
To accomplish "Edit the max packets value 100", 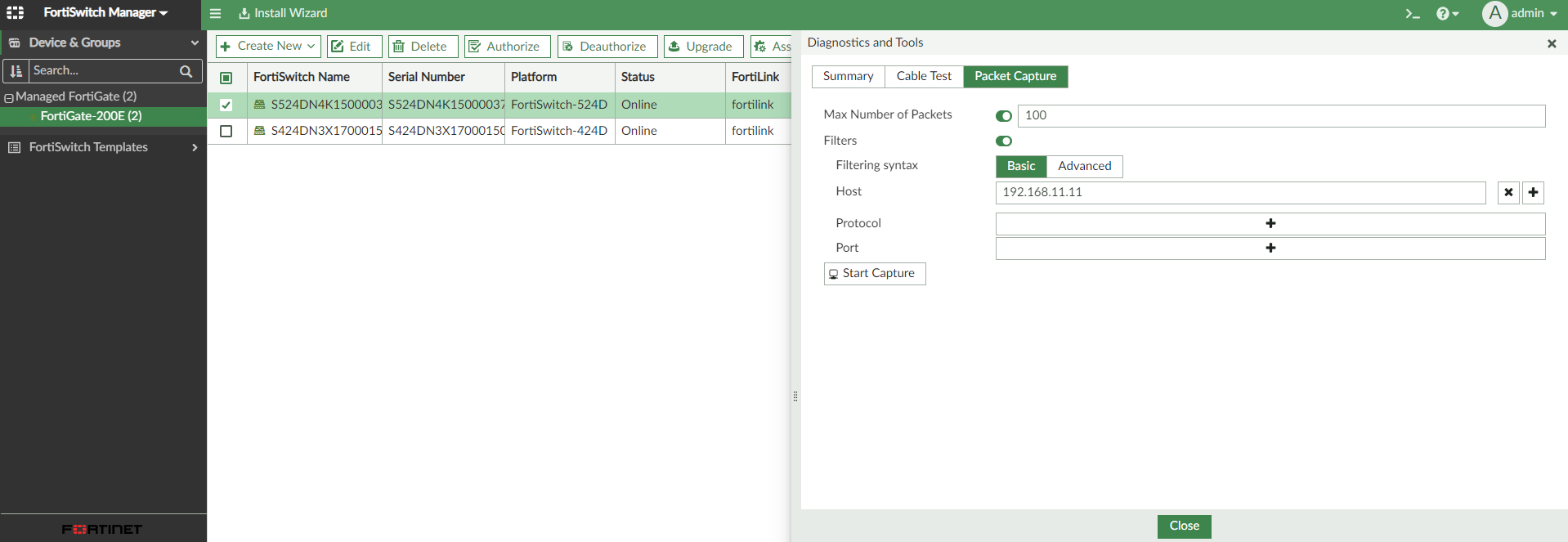I will pyautogui.click(x=1281, y=115).
